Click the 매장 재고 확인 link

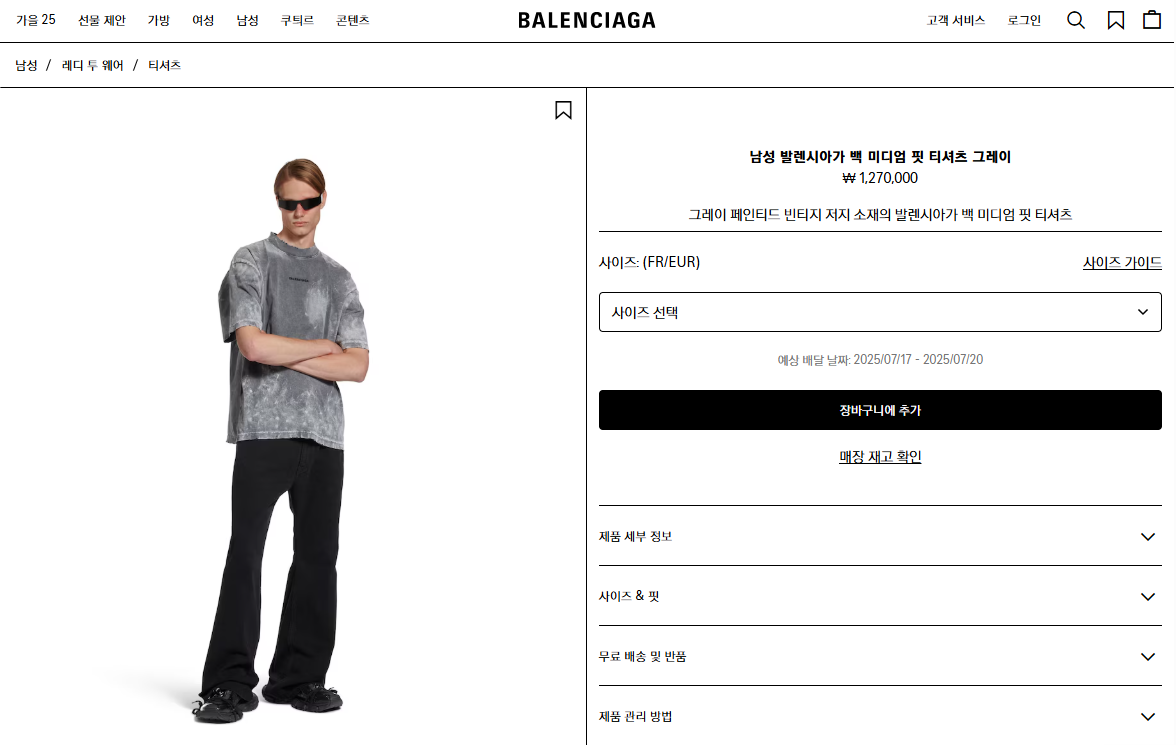coord(880,456)
